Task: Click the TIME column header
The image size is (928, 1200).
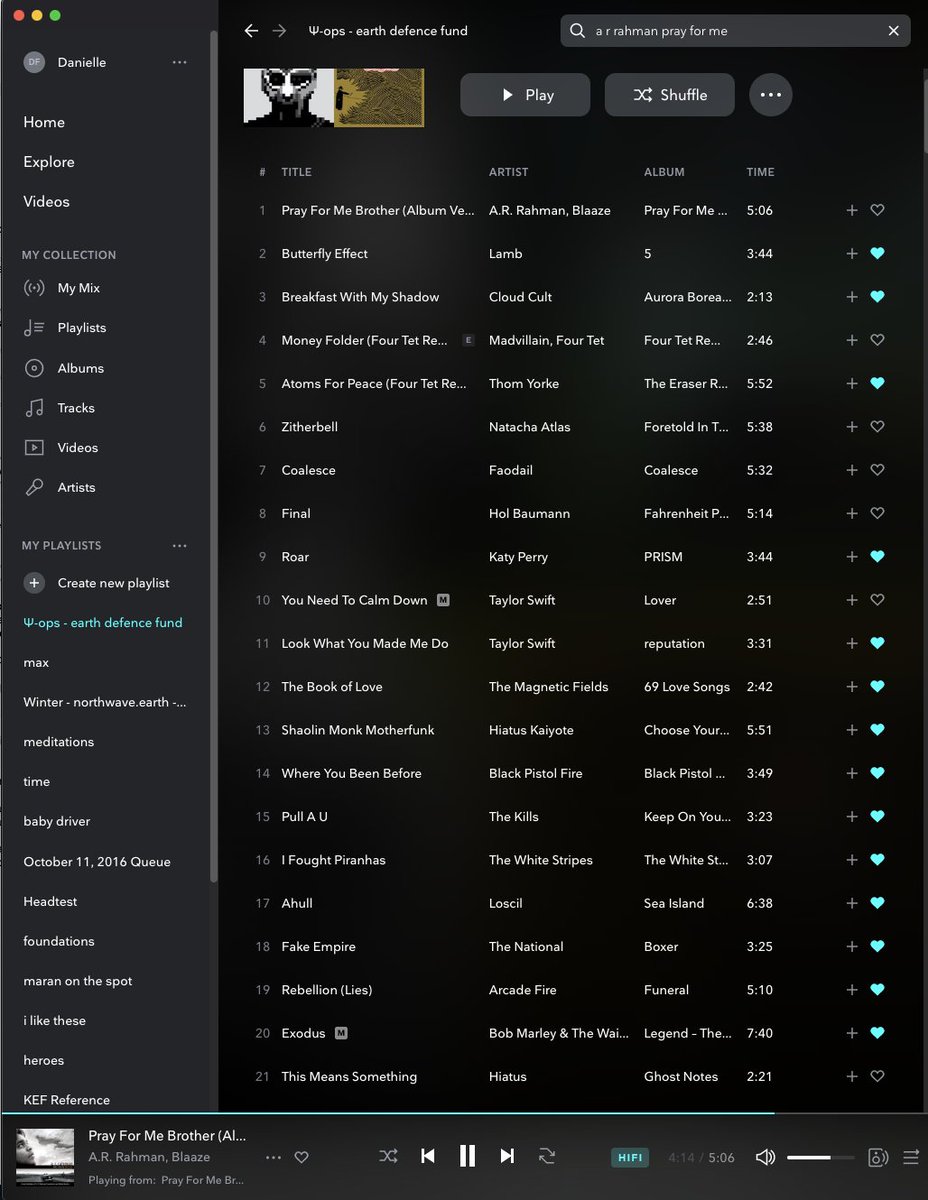Action: [x=760, y=172]
